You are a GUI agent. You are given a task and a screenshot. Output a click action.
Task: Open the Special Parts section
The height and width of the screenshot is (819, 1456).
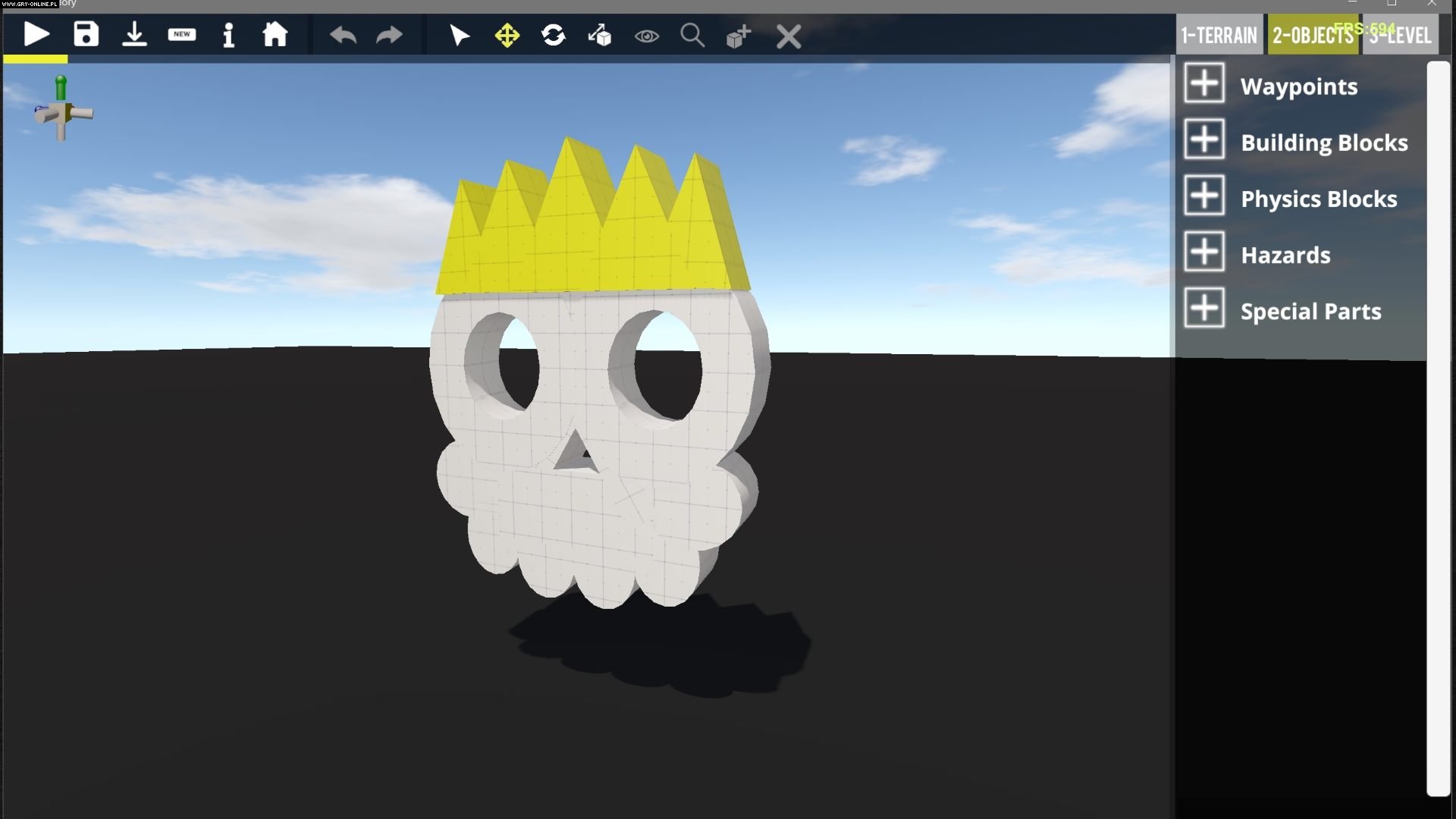(1205, 308)
